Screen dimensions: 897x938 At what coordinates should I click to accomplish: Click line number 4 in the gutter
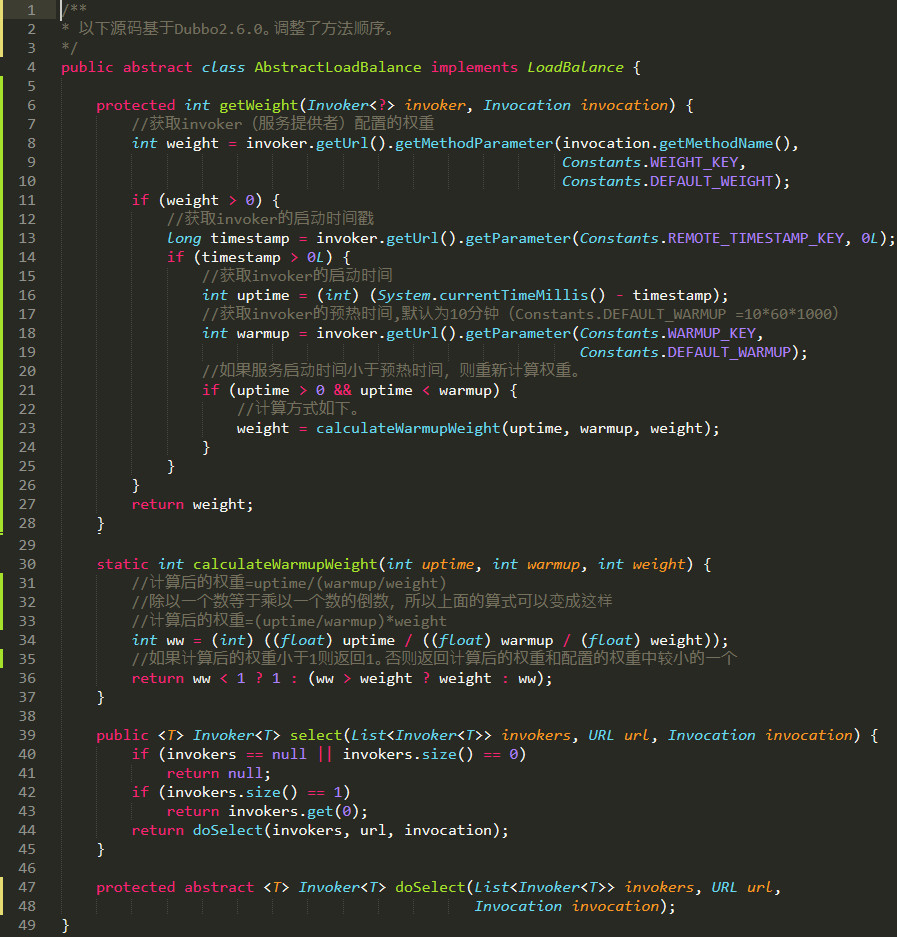coord(31,67)
